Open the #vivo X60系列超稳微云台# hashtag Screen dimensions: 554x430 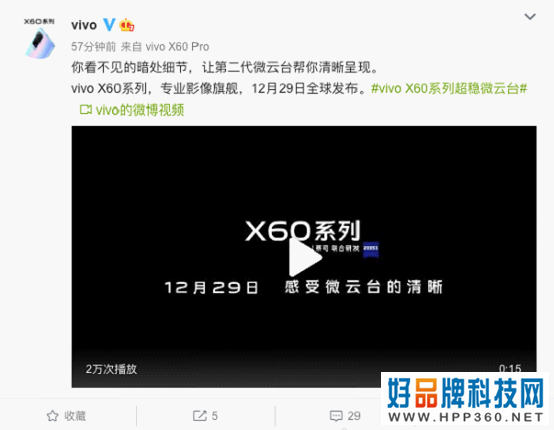449,88
